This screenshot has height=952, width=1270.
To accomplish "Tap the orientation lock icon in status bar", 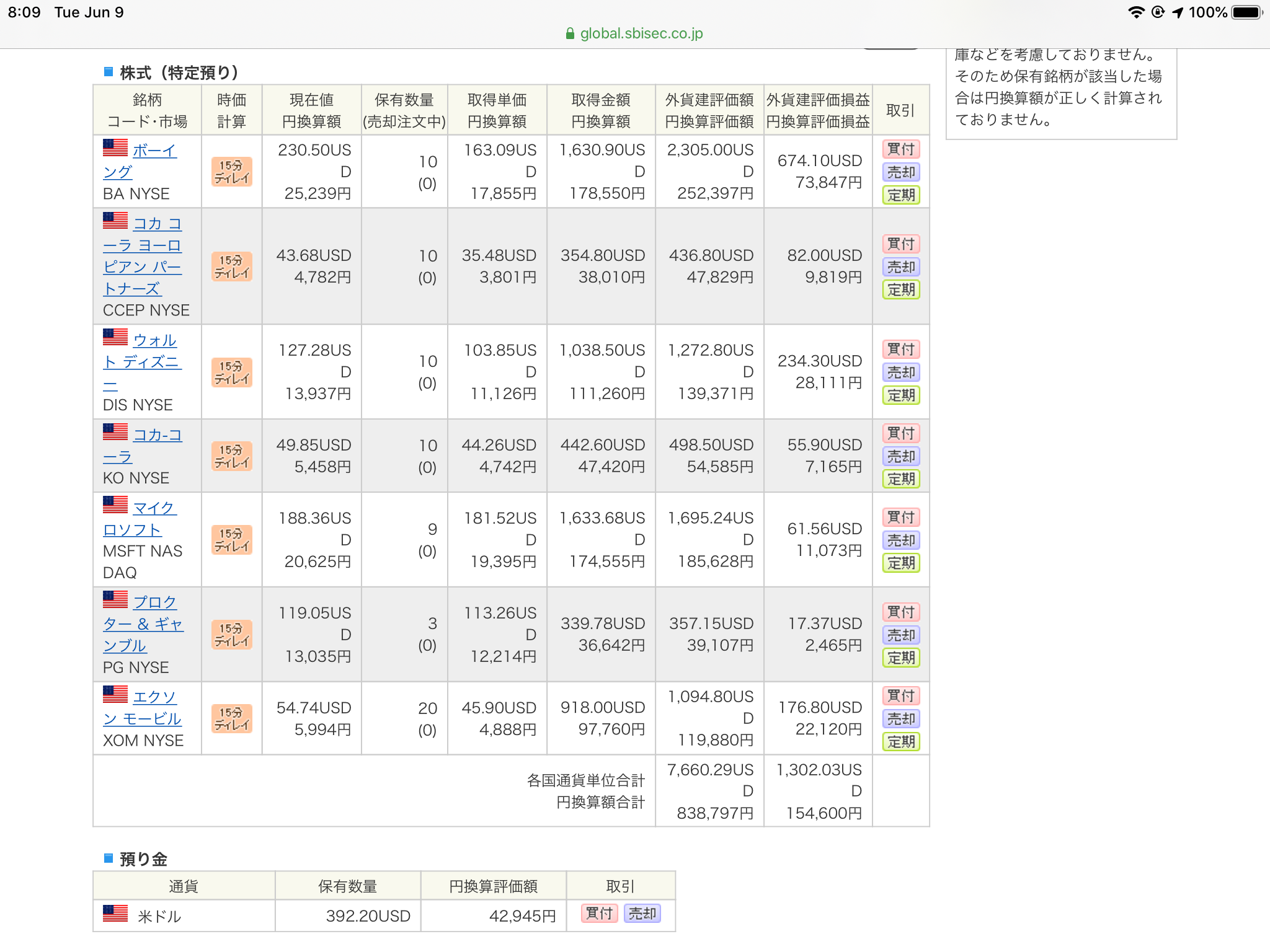I will (1157, 12).
